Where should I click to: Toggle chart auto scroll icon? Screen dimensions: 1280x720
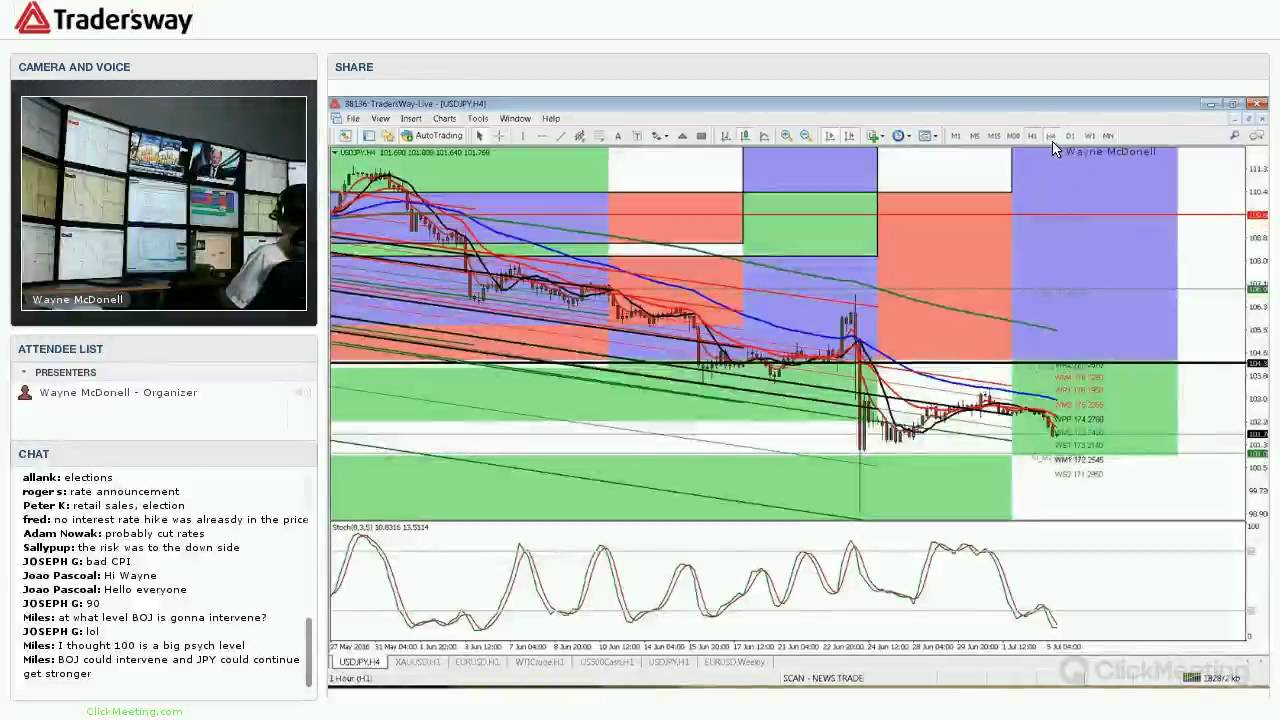point(830,136)
